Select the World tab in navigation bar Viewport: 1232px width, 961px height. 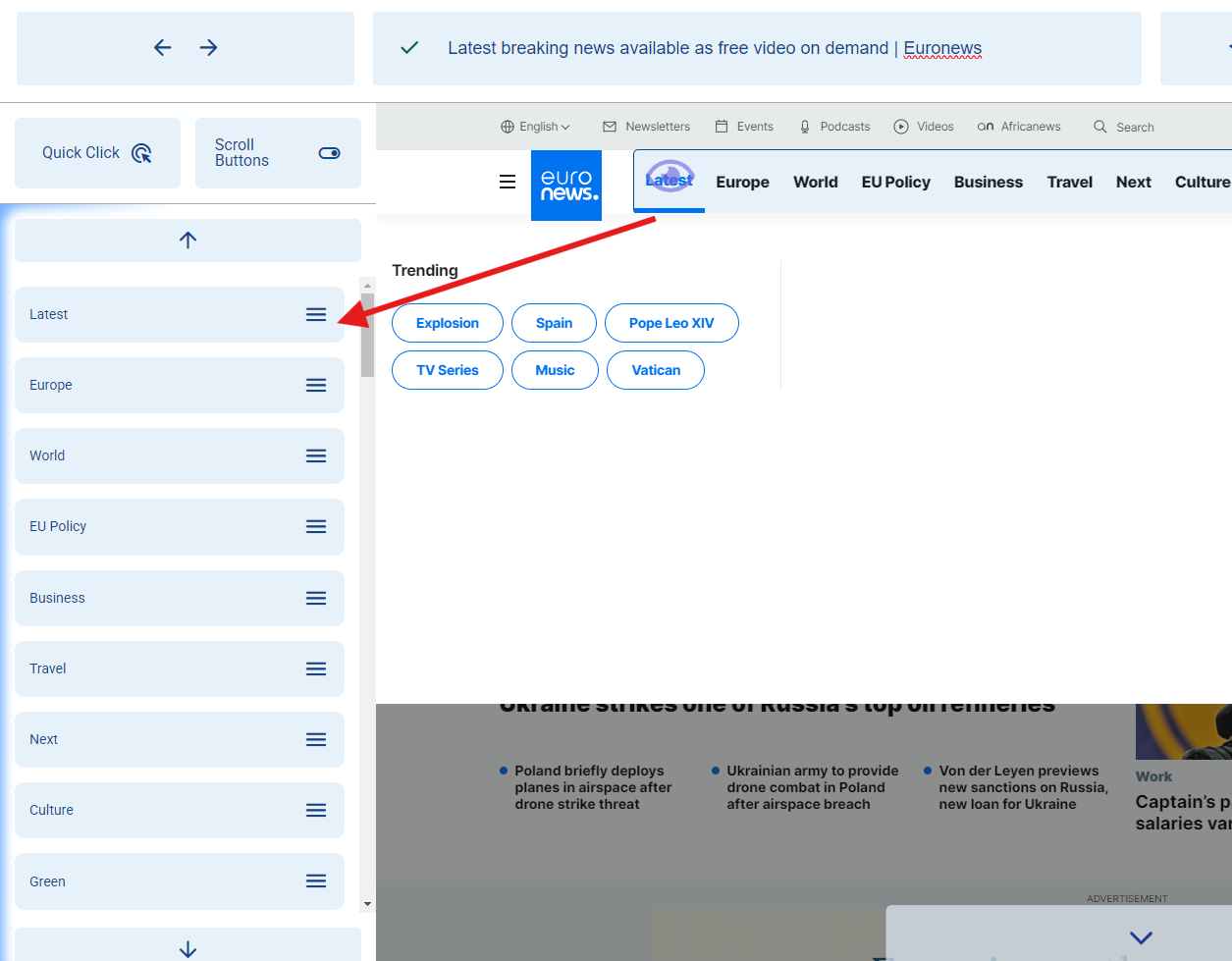tap(815, 182)
